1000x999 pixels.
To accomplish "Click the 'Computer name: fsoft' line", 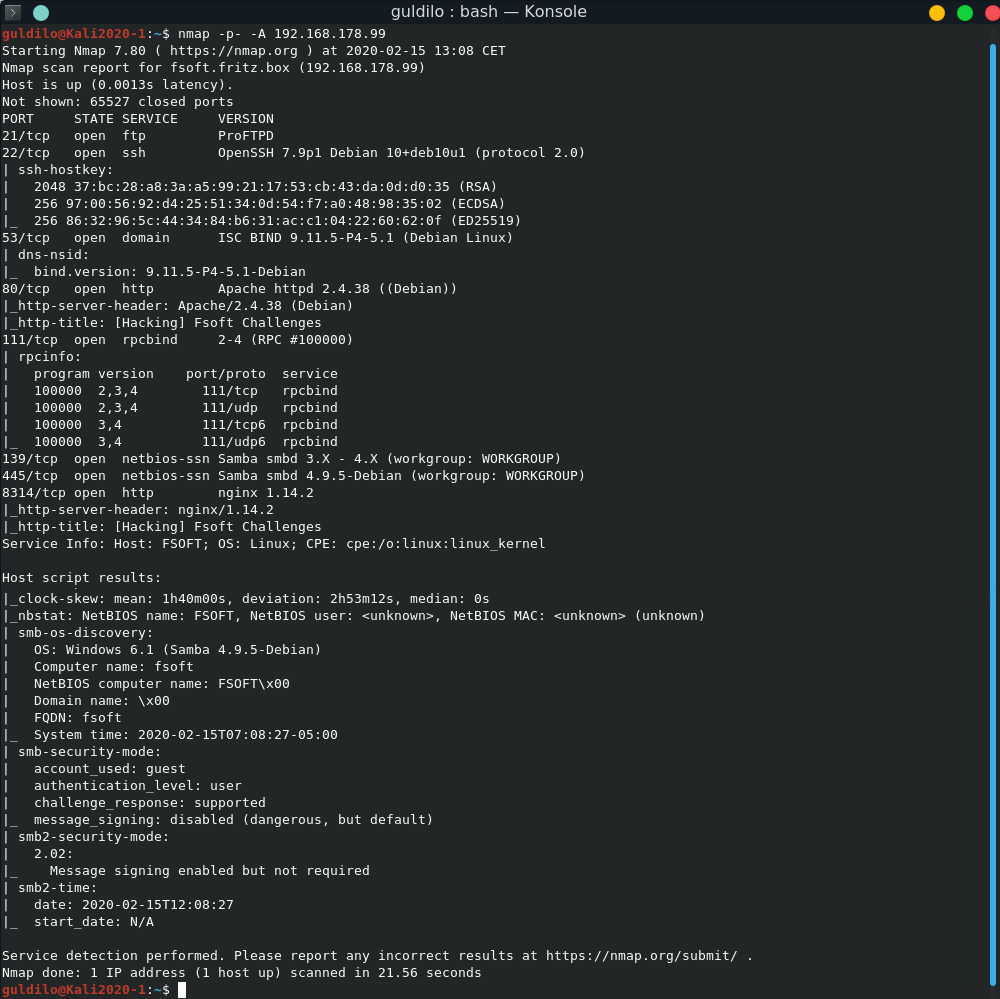I will tap(114, 667).
